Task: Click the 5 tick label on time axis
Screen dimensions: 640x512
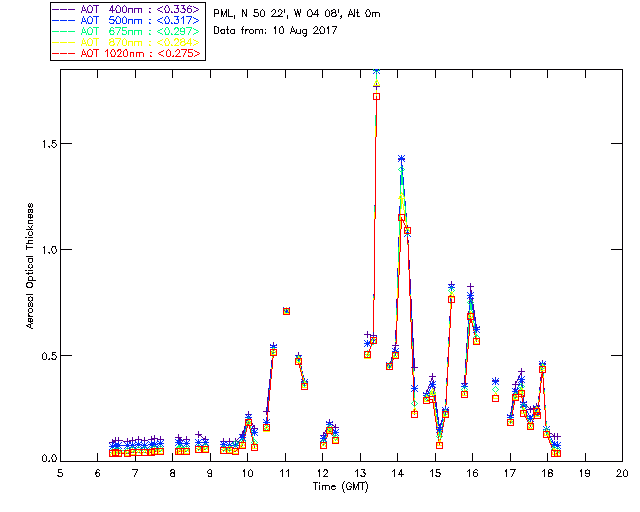Action: click(61, 473)
